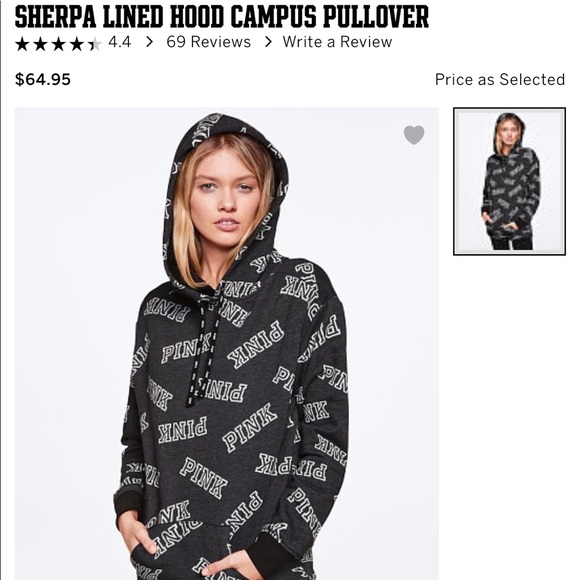Add the pullover to favorites via heart
The height and width of the screenshot is (580, 580).
414,135
